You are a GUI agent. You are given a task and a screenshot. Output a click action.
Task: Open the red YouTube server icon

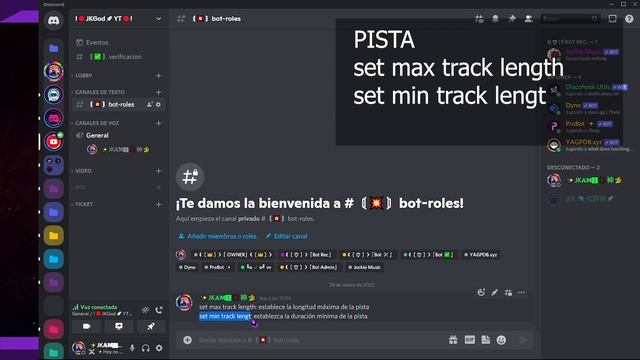pyautogui.click(x=53, y=142)
